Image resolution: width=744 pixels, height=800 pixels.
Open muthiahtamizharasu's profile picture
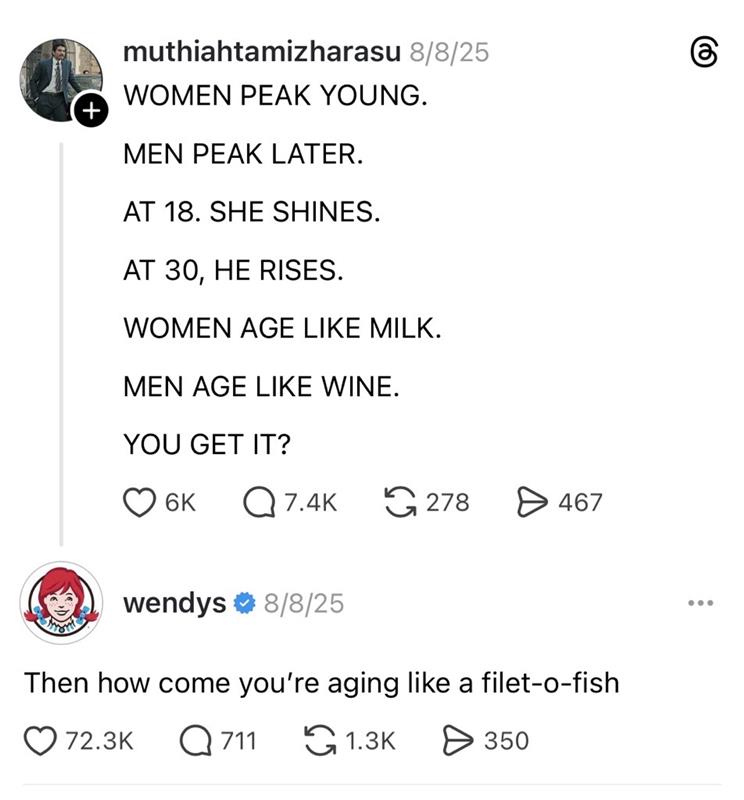click(58, 78)
